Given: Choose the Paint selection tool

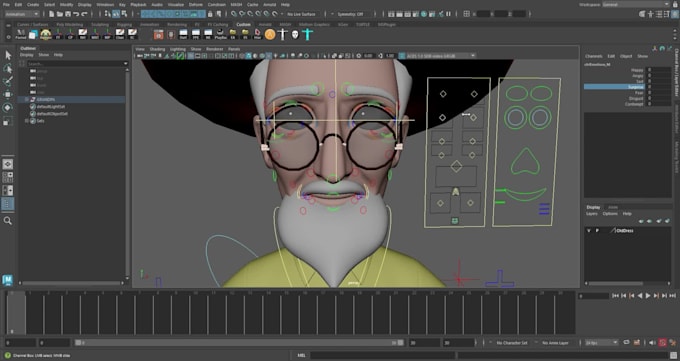Looking at the screenshot, I should [8, 82].
